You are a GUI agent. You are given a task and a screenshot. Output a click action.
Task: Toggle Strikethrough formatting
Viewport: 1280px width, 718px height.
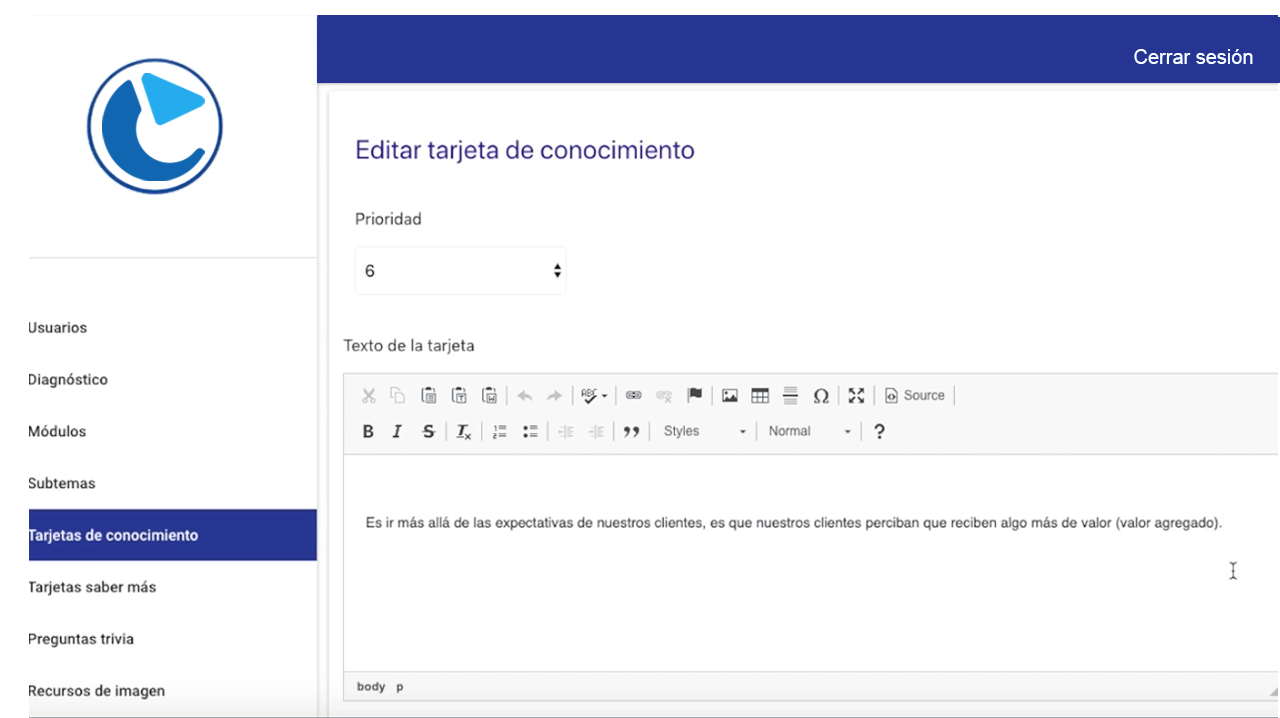coord(429,431)
